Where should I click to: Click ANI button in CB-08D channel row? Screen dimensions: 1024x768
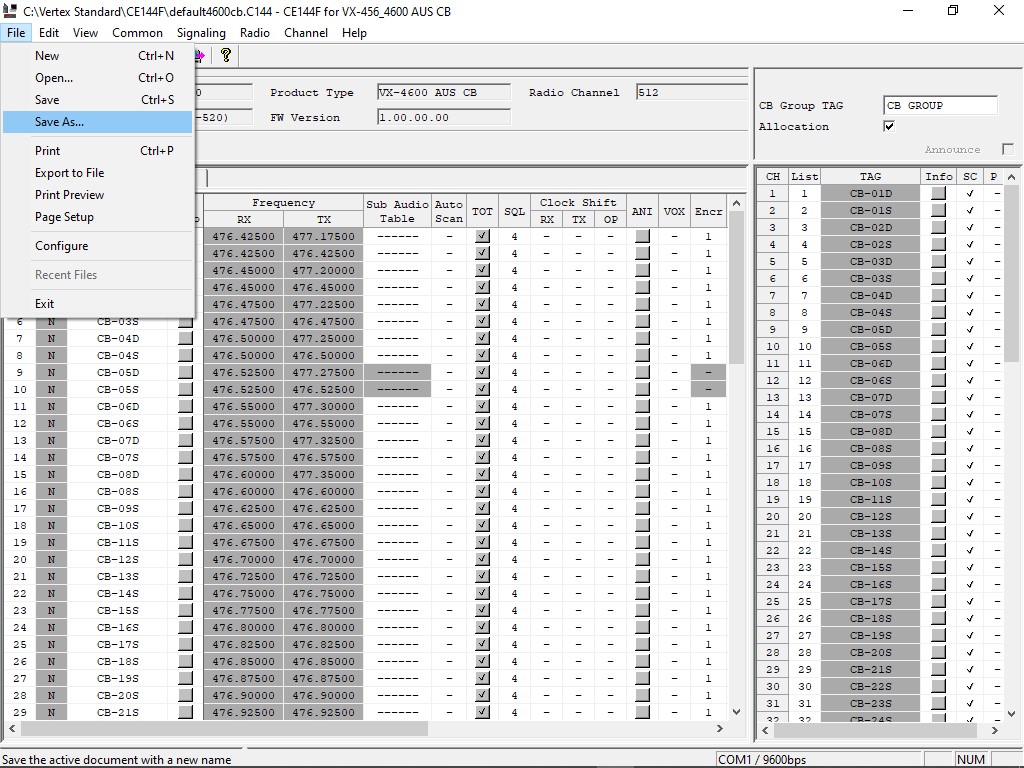tap(643, 474)
